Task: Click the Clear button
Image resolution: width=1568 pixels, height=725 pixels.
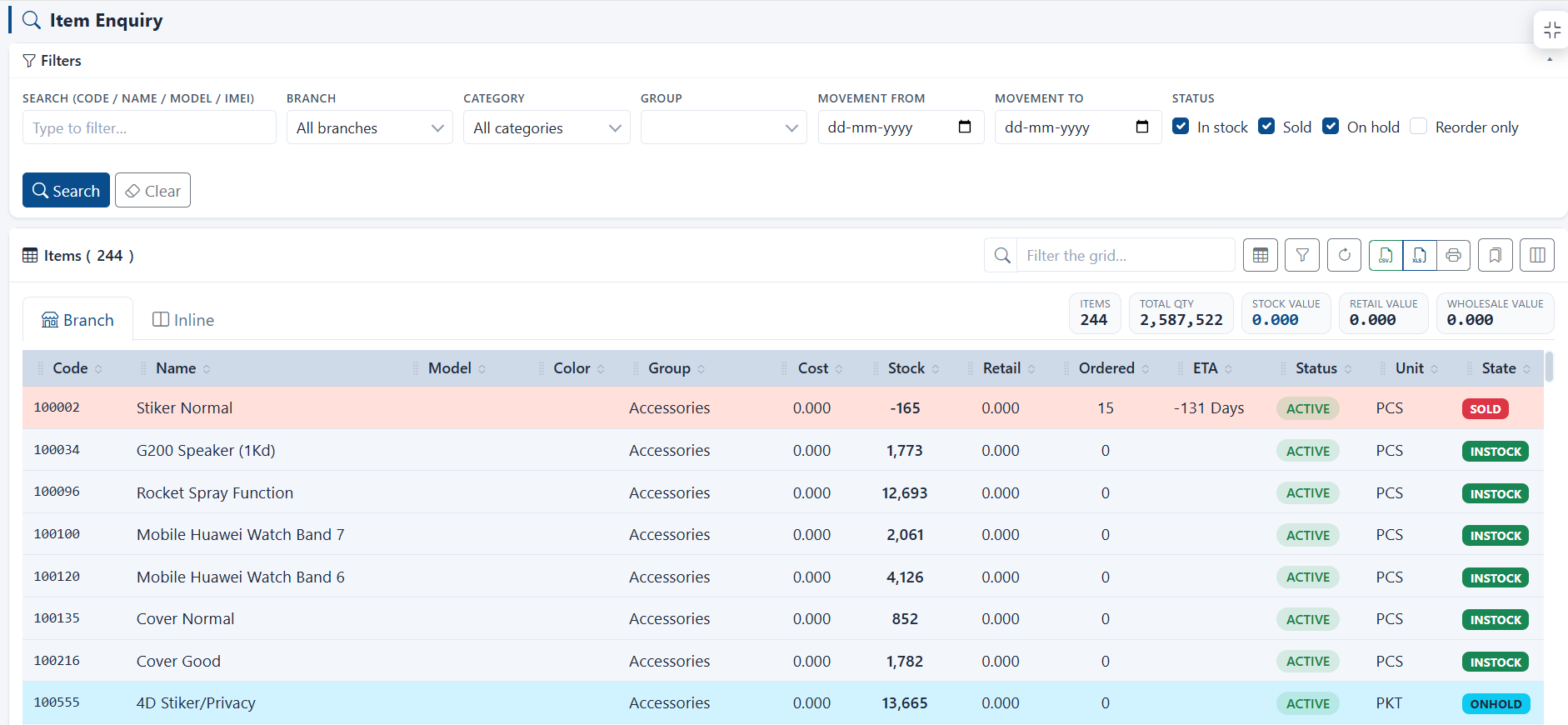Action: click(152, 190)
